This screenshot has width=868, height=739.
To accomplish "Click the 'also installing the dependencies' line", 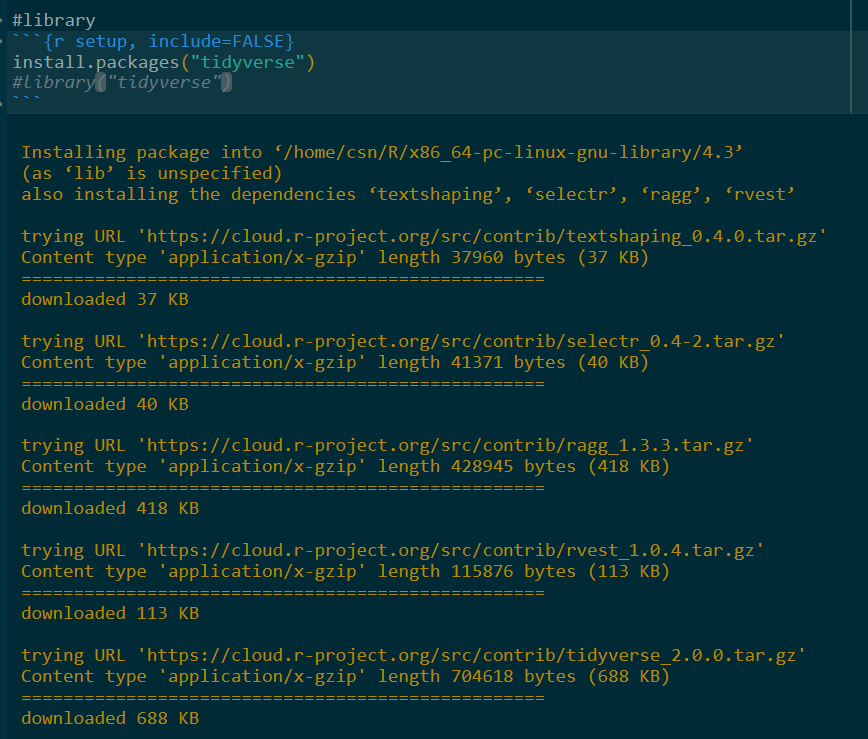I will point(408,194).
